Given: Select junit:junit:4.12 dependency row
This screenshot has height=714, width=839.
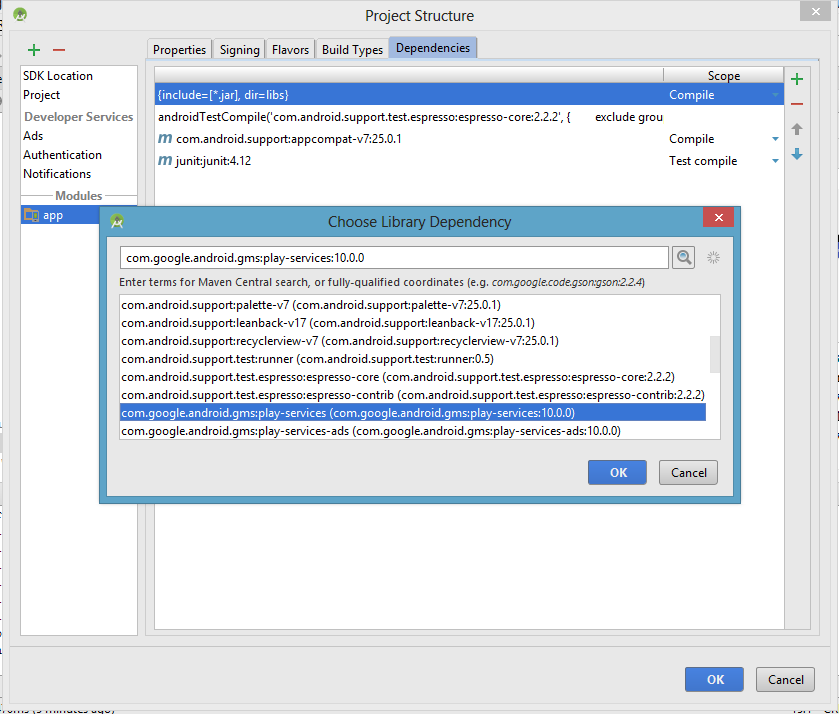Looking at the screenshot, I should (x=469, y=161).
